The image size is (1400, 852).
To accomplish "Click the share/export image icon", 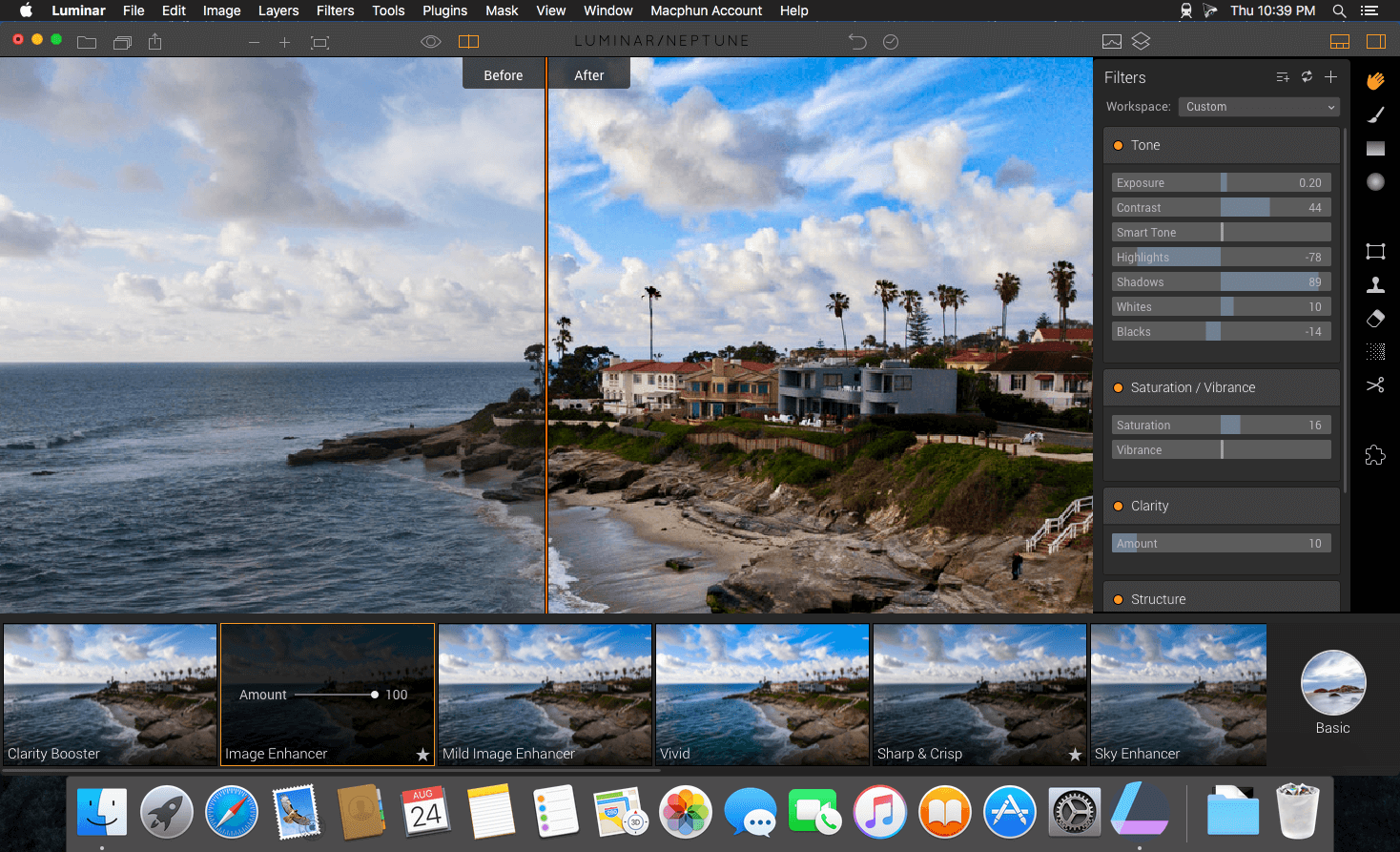I will [155, 42].
